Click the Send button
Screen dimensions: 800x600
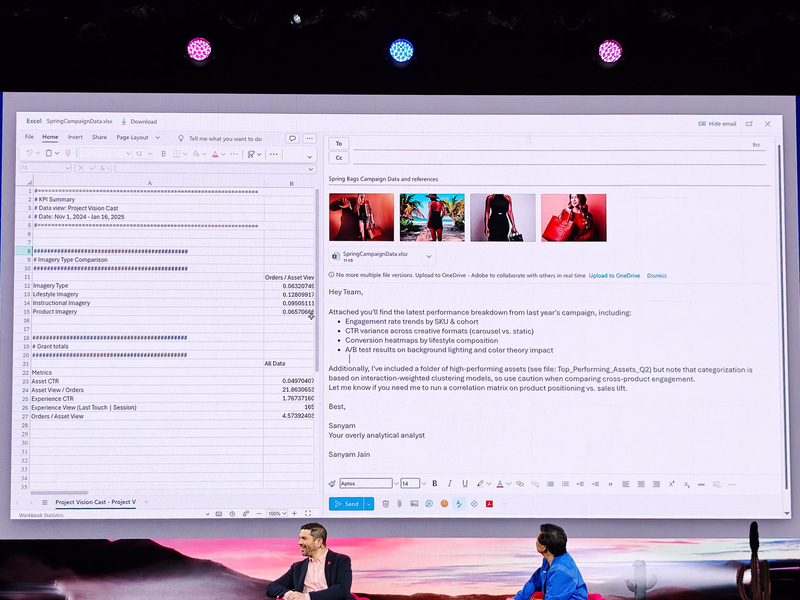pos(346,504)
